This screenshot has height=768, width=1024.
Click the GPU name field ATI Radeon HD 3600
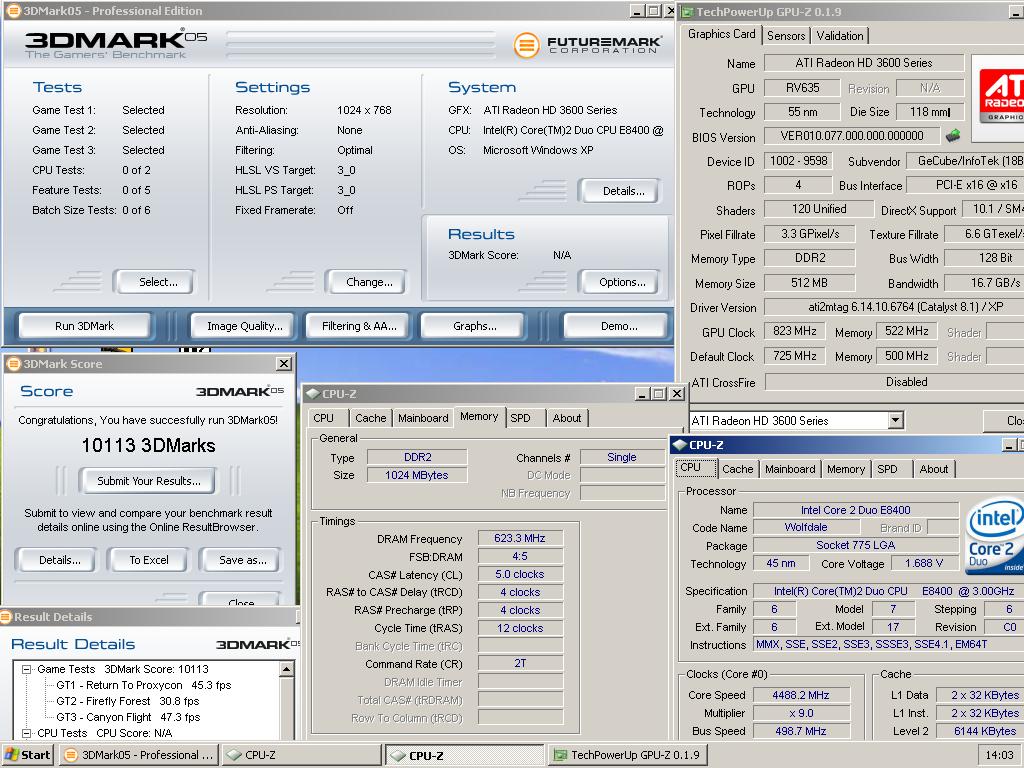click(x=863, y=63)
